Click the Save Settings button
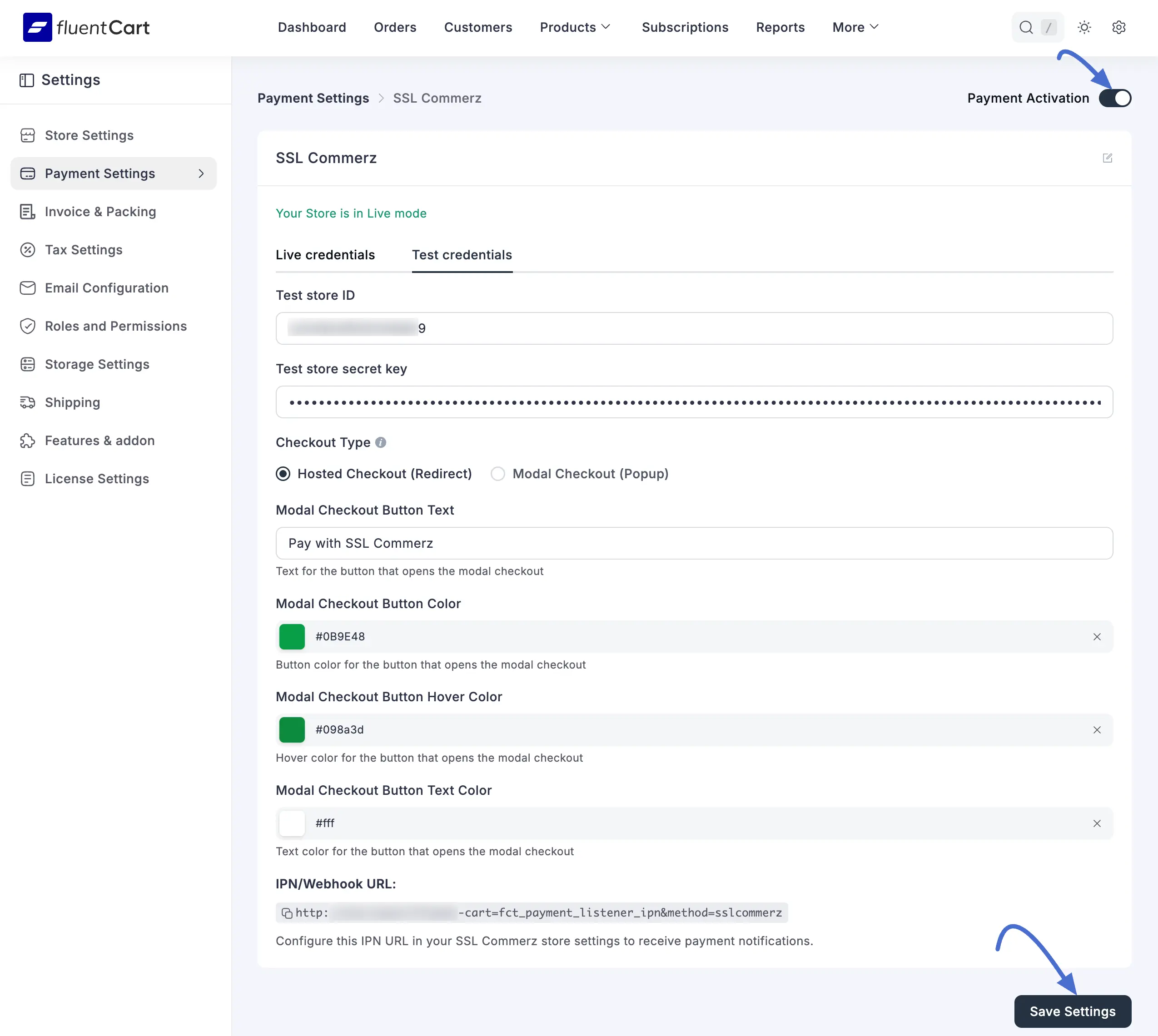This screenshot has width=1158, height=1036. tap(1073, 1011)
